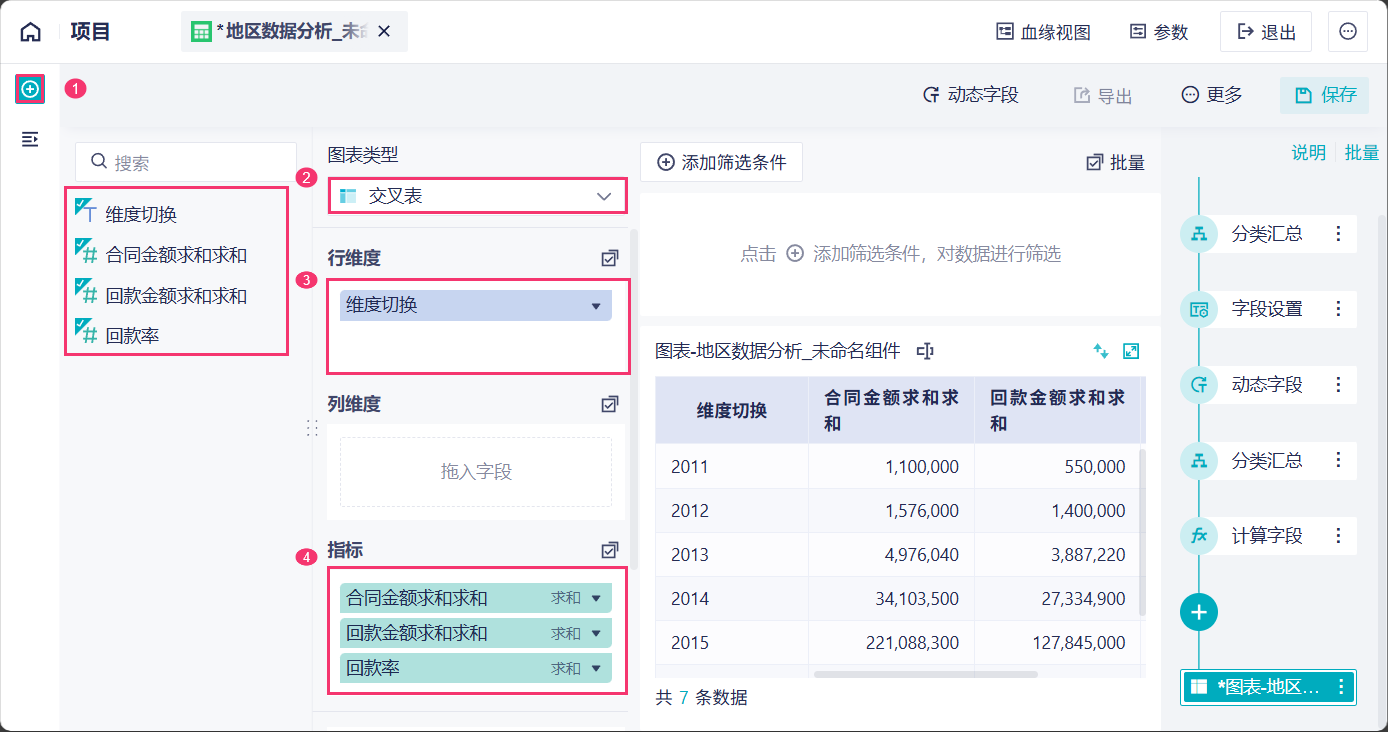Open the top-right ellipsis more options
Viewport: 1388px width, 732px height.
(1347, 32)
